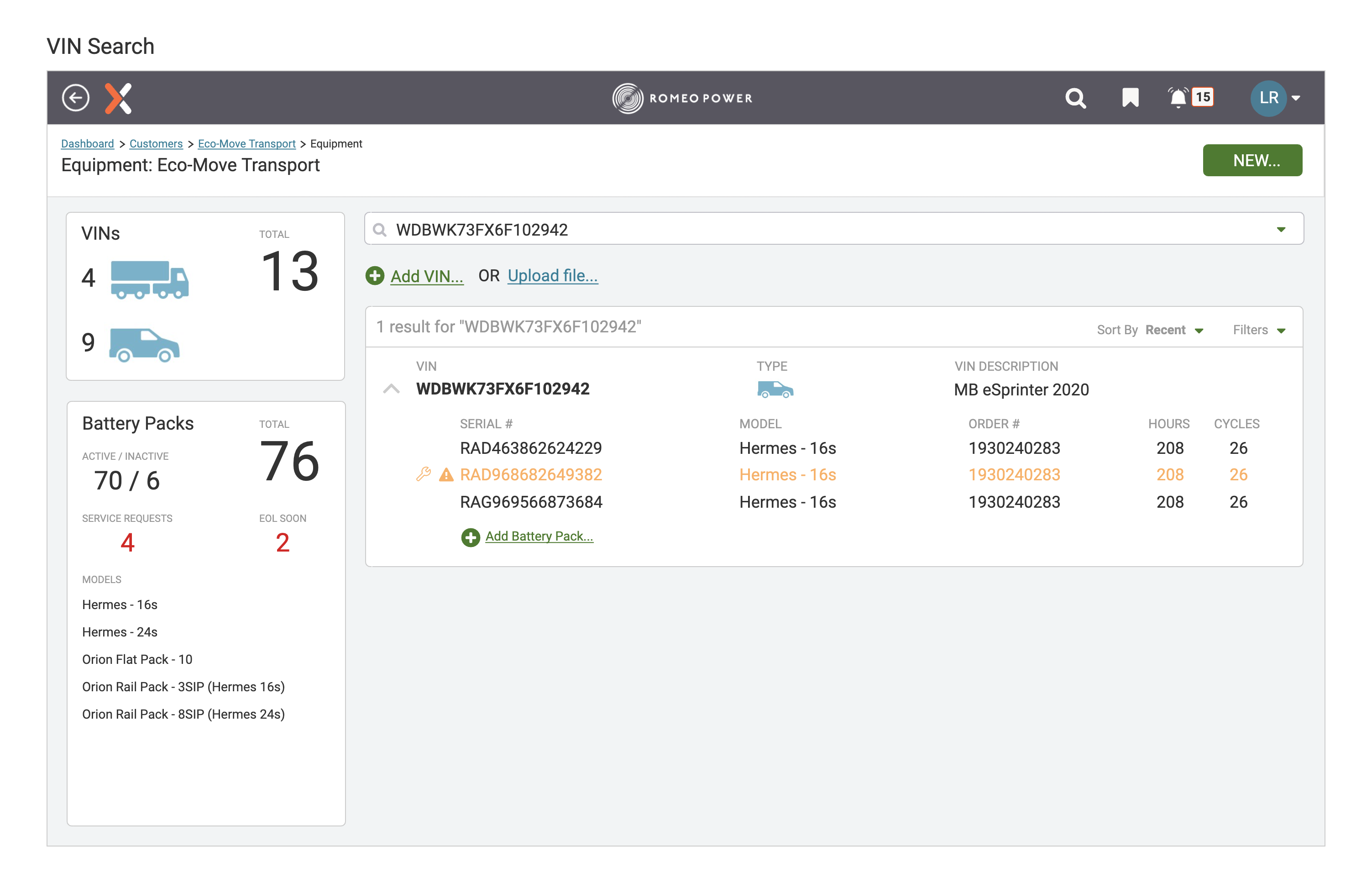The width and height of the screenshot is (1372, 894).
Task: Click order number in RAD968682649382 row
Action: pos(1014,475)
